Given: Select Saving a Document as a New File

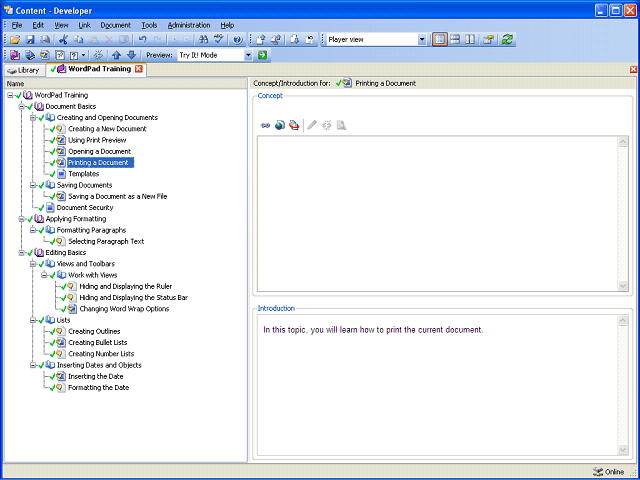Looking at the screenshot, I should point(118,196).
